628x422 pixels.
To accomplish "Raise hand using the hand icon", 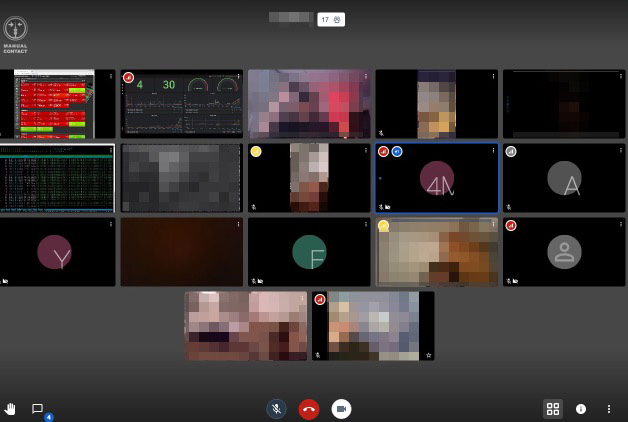I will pos(11,409).
